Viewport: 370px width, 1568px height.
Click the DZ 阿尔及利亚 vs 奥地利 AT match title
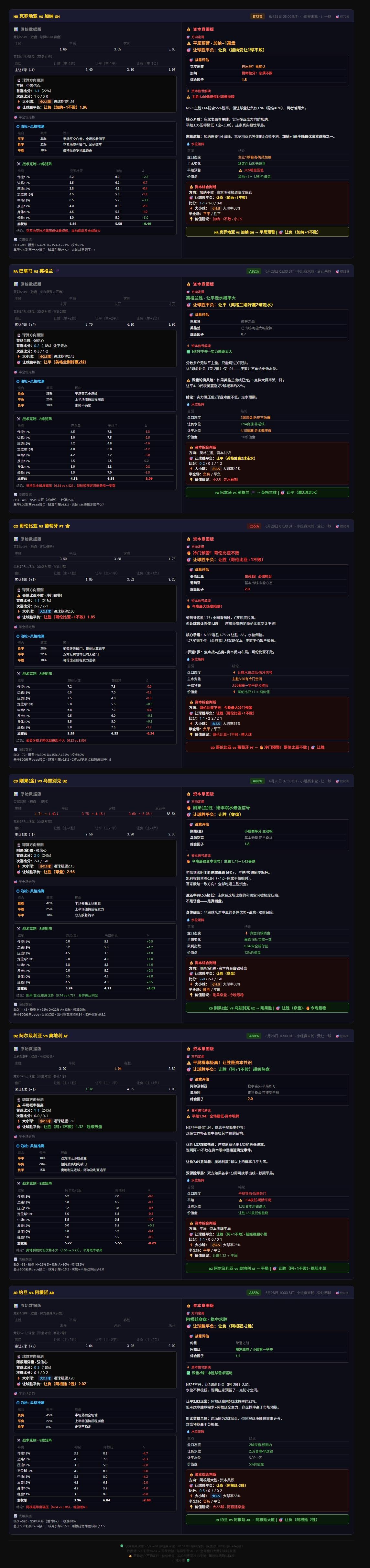[41, 1036]
